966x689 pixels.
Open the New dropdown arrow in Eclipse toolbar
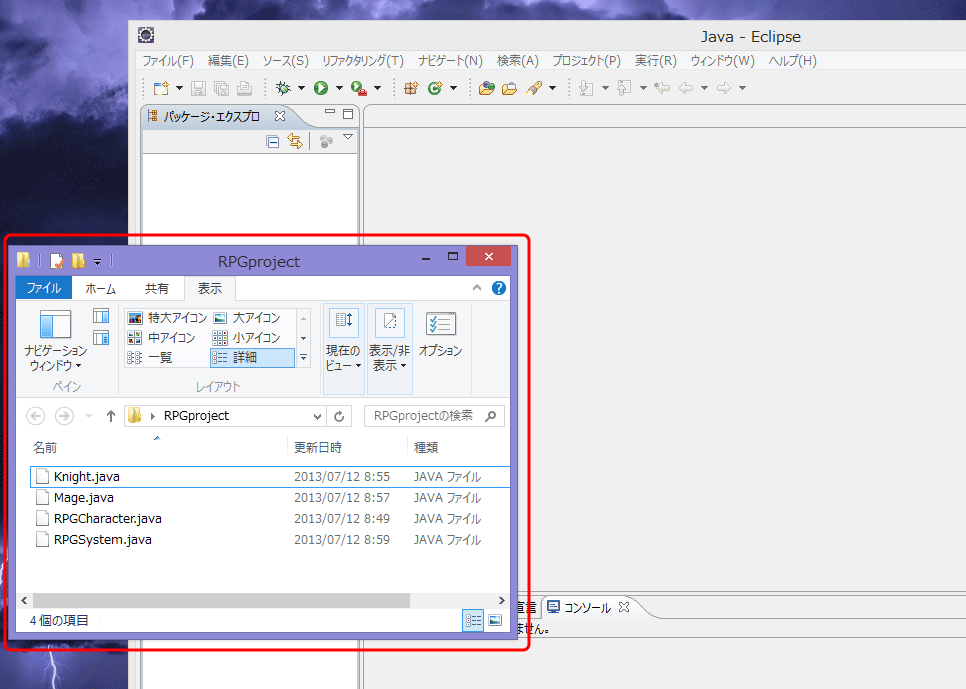click(179, 88)
